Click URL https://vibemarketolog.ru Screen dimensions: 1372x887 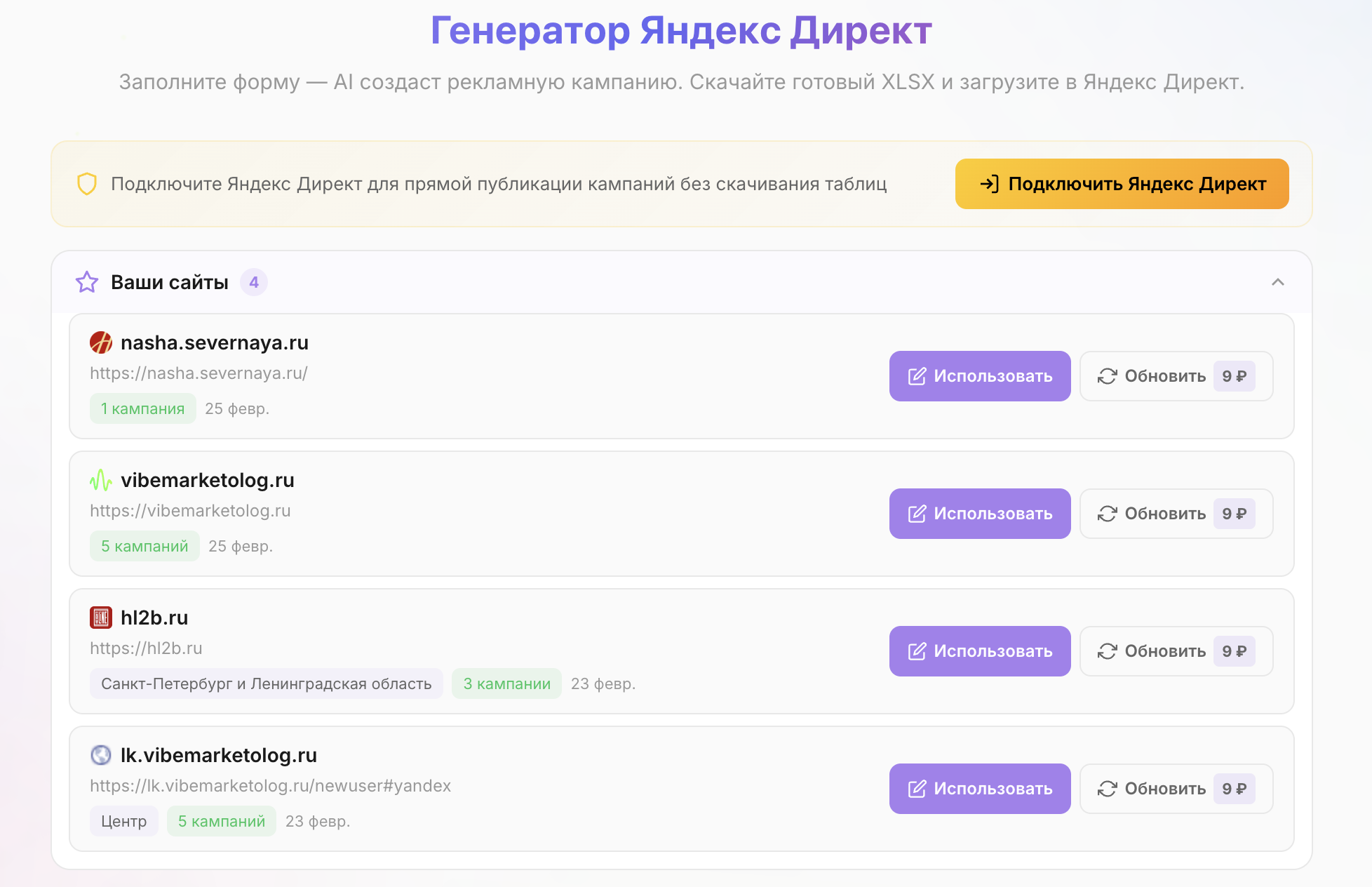click(190, 511)
